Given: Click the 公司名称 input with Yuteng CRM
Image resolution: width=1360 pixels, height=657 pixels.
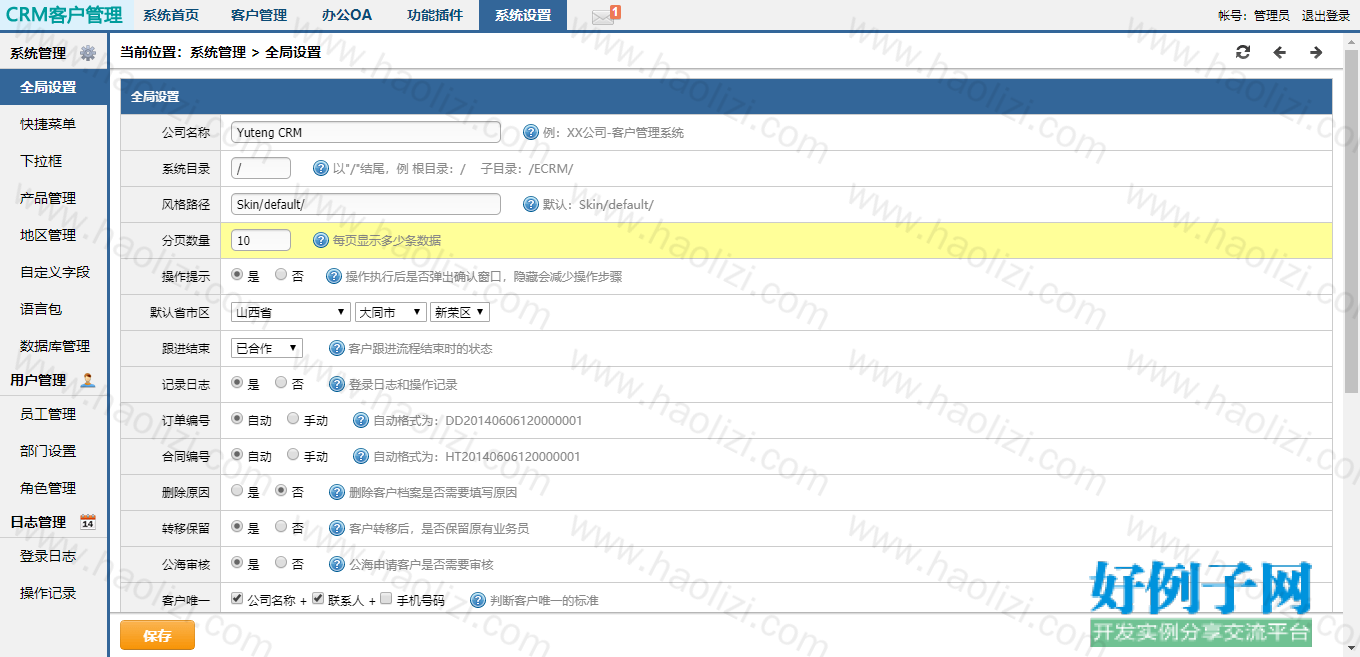Looking at the screenshot, I should [366, 132].
